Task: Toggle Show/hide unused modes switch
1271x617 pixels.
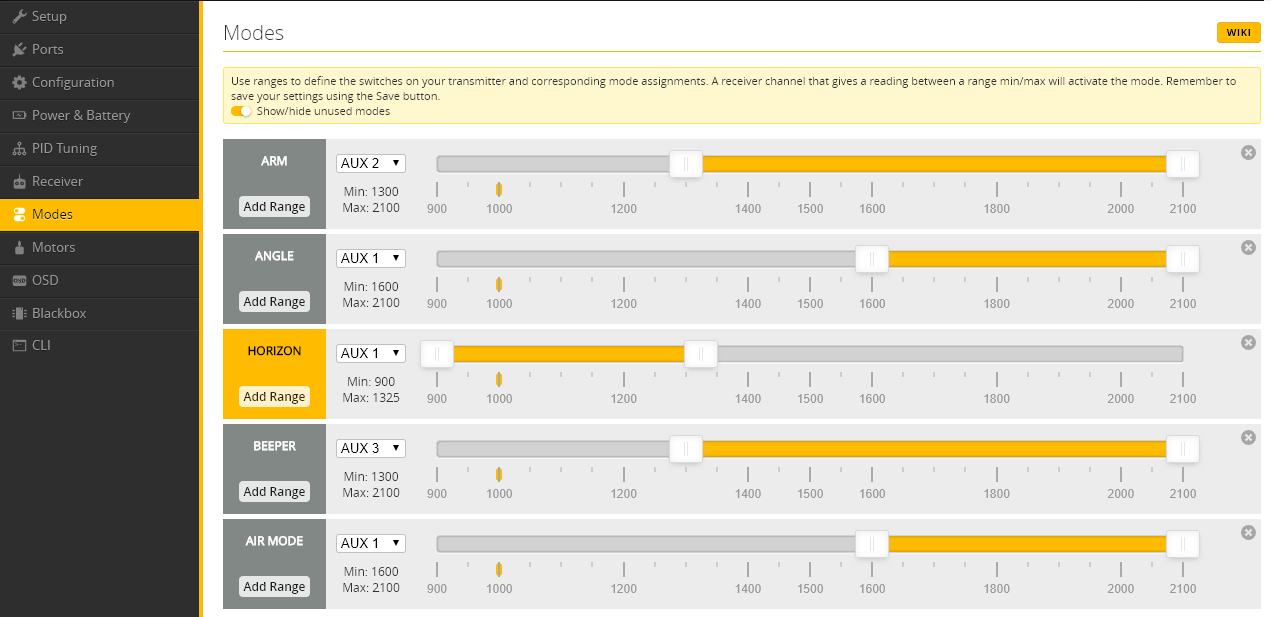Action: pos(241,111)
